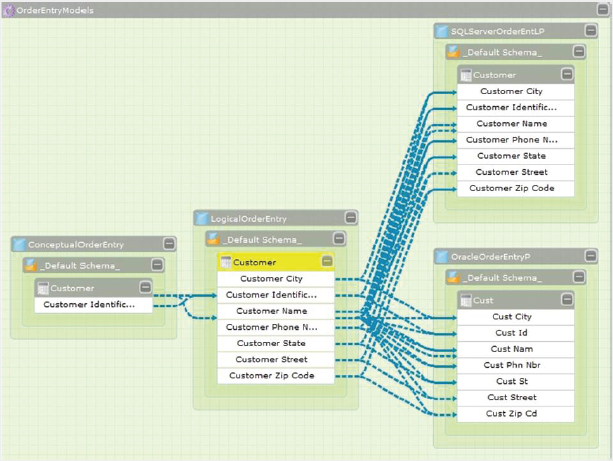Select Customer Phone N... in LogicalOrderEntry table
613x461 pixels.
276,327
